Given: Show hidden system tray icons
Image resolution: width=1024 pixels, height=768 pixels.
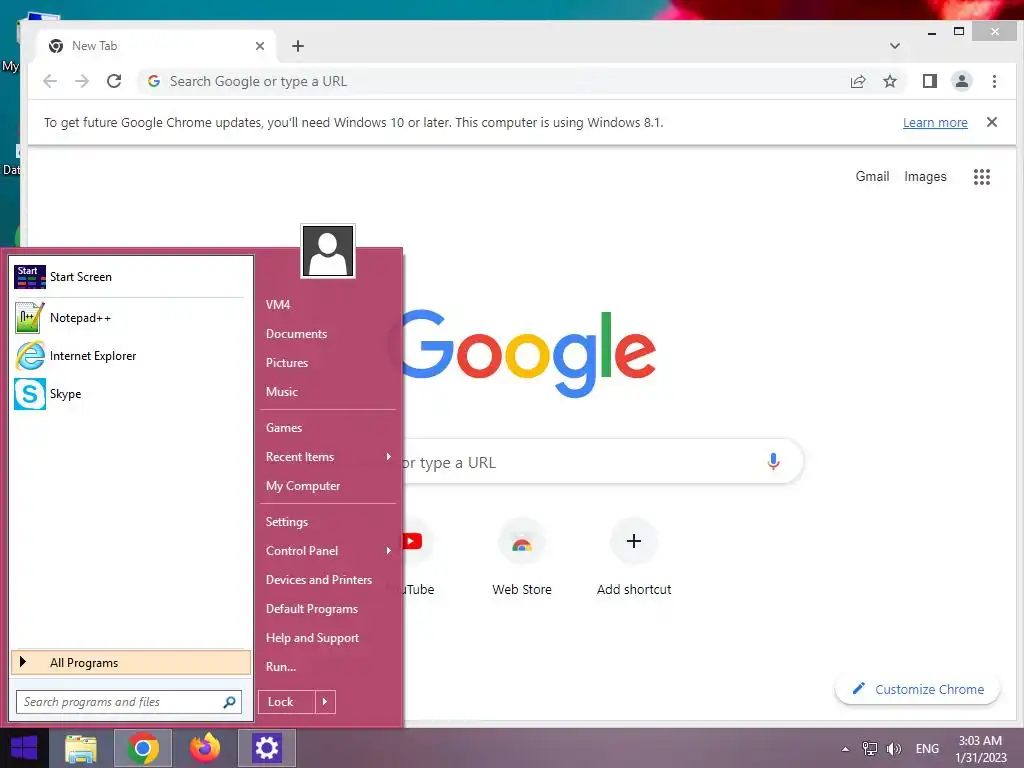Looking at the screenshot, I should tap(845, 749).
